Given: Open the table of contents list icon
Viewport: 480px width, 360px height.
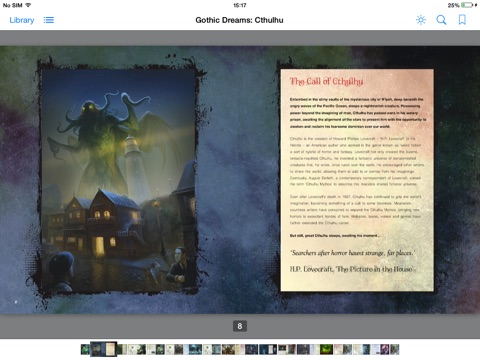Looking at the screenshot, I should click(49, 20).
